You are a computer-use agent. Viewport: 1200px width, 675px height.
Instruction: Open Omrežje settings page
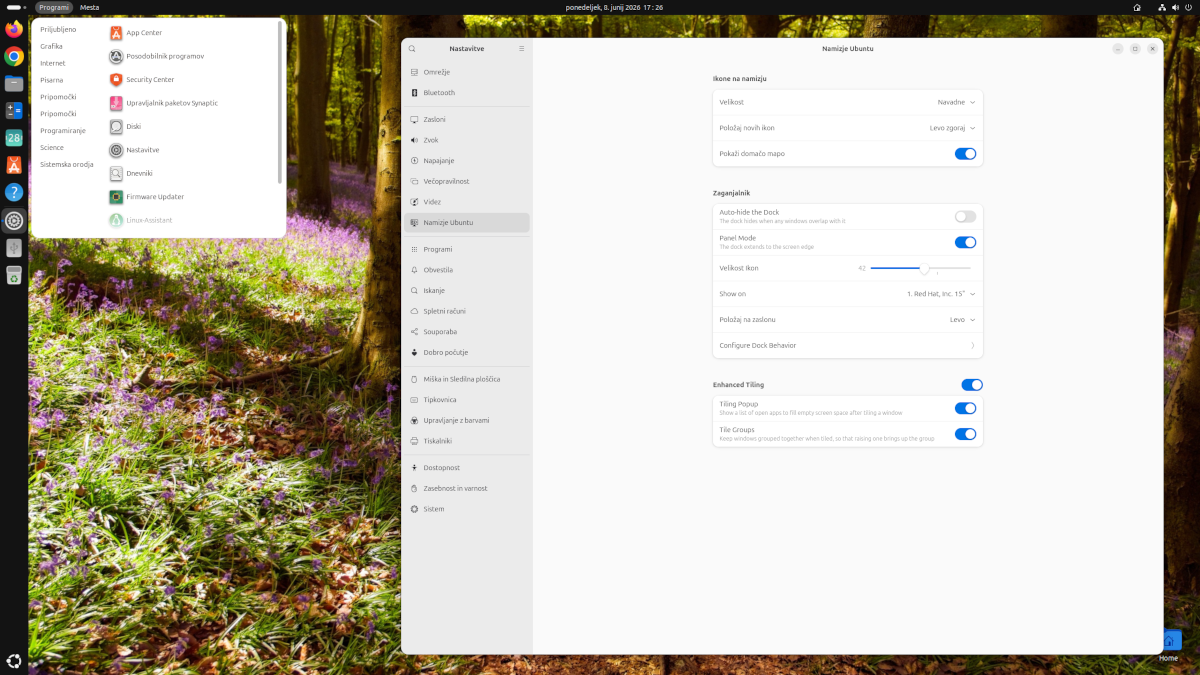click(467, 72)
